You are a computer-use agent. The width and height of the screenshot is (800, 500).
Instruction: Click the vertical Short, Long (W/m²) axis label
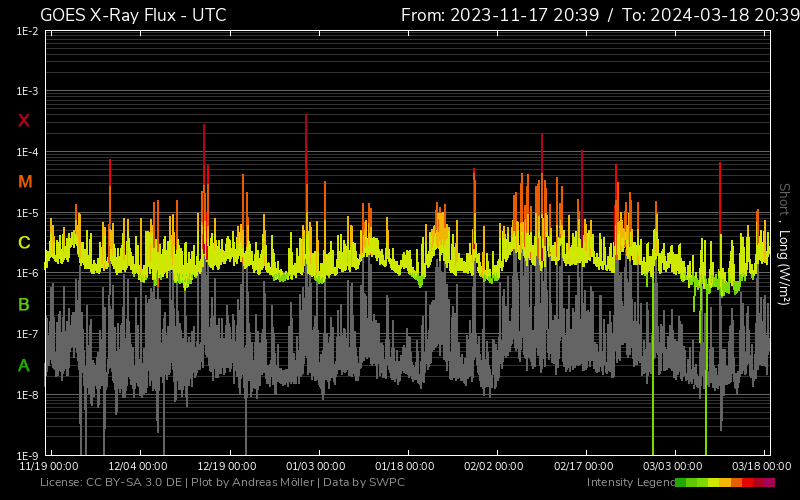784,244
